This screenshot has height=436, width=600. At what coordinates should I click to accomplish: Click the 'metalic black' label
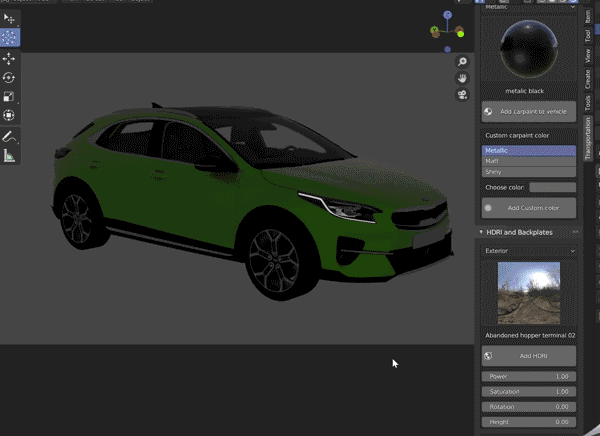click(x=525, y=91)
